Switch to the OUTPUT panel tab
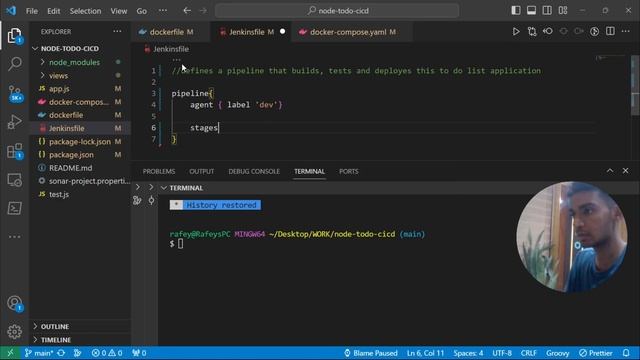Screen dimensions: 640x360 pos(201,171)
